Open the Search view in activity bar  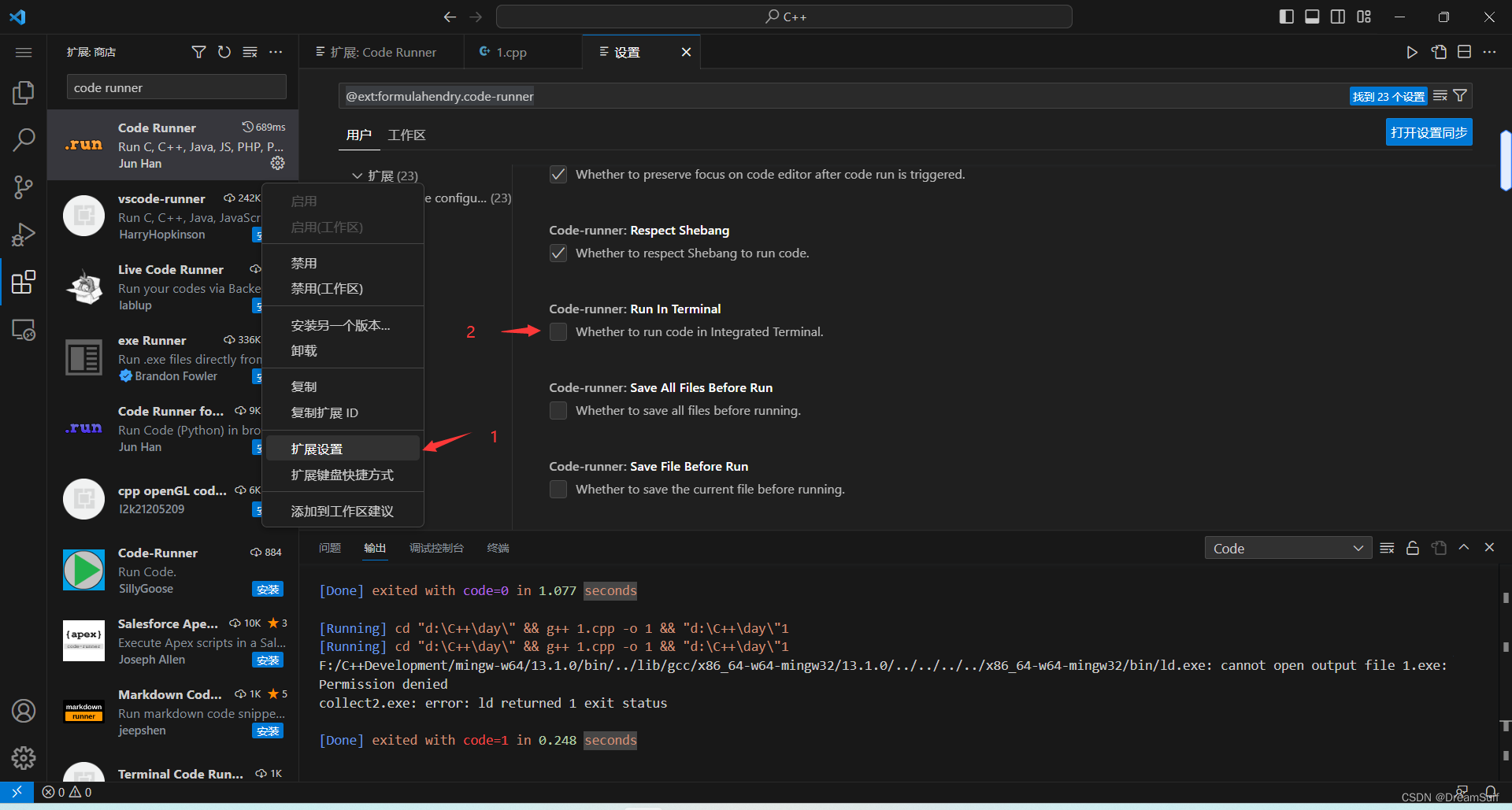[x=24, y=140]
